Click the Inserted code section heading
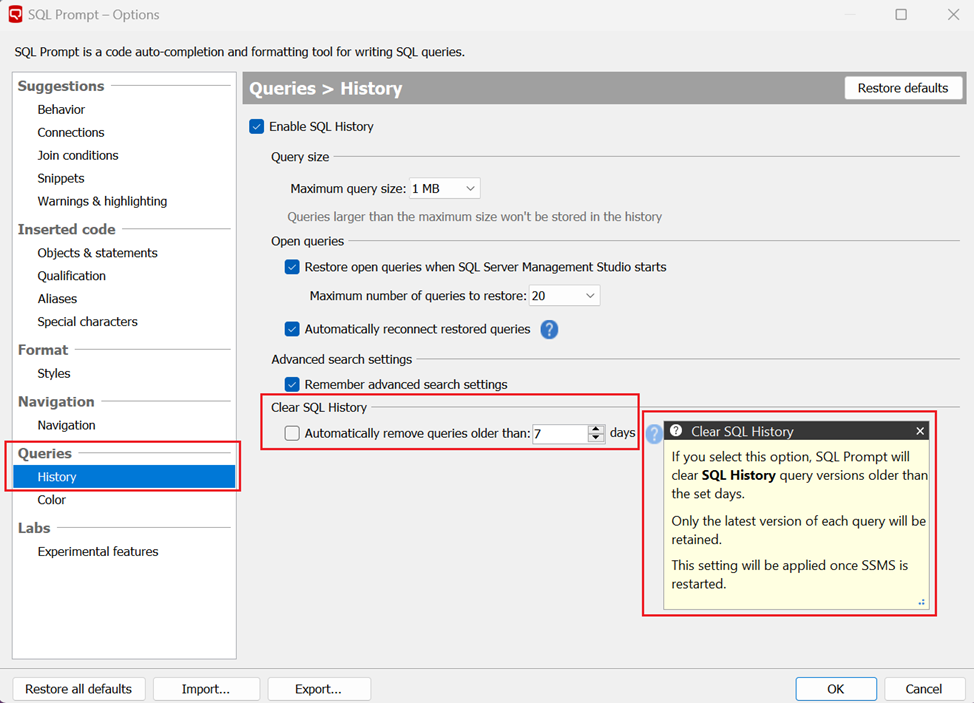974x703 pixels. [66, 230]
